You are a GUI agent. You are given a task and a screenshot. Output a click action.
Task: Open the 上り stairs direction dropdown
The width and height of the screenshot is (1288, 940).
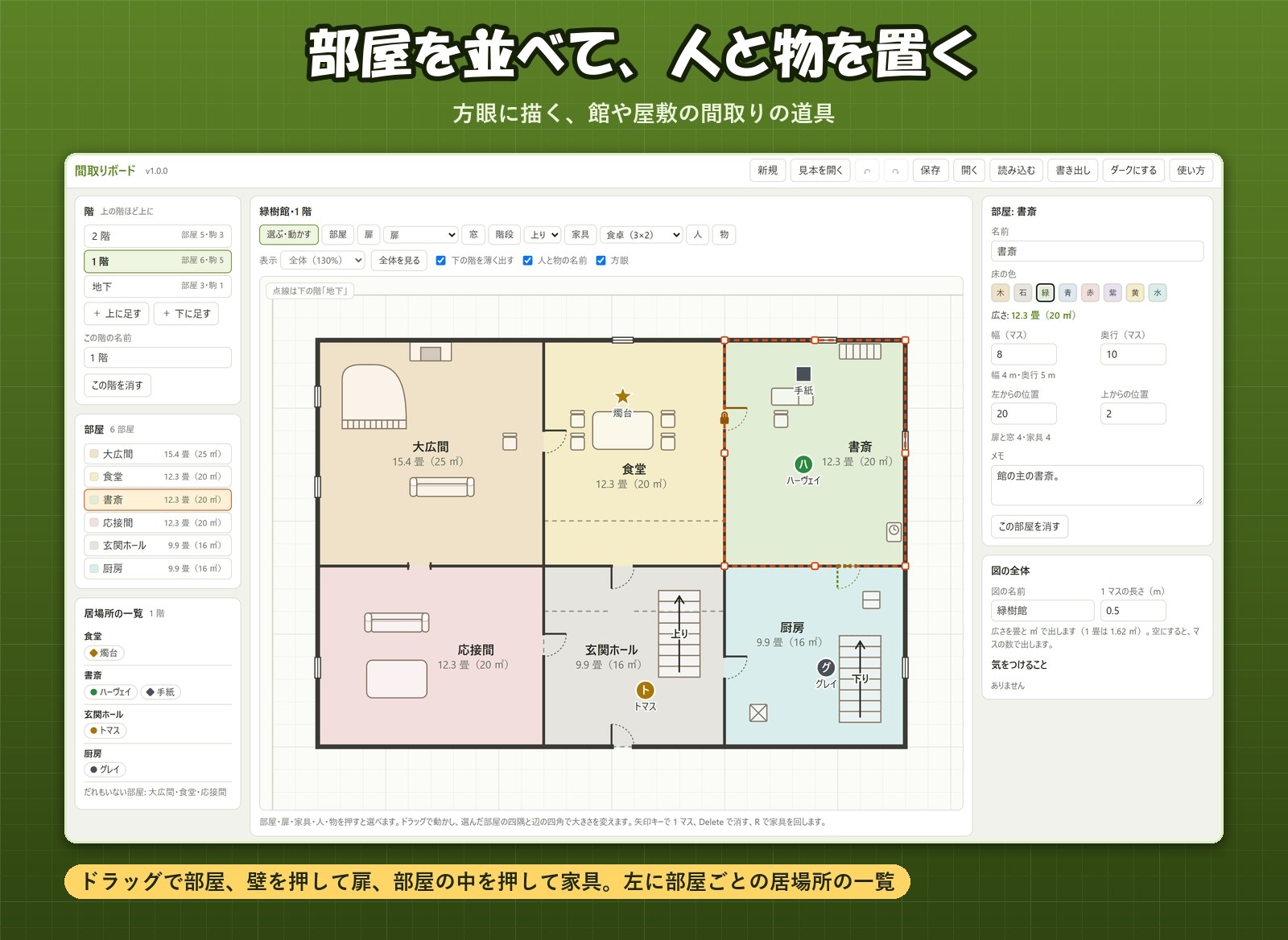coord(543,235)
